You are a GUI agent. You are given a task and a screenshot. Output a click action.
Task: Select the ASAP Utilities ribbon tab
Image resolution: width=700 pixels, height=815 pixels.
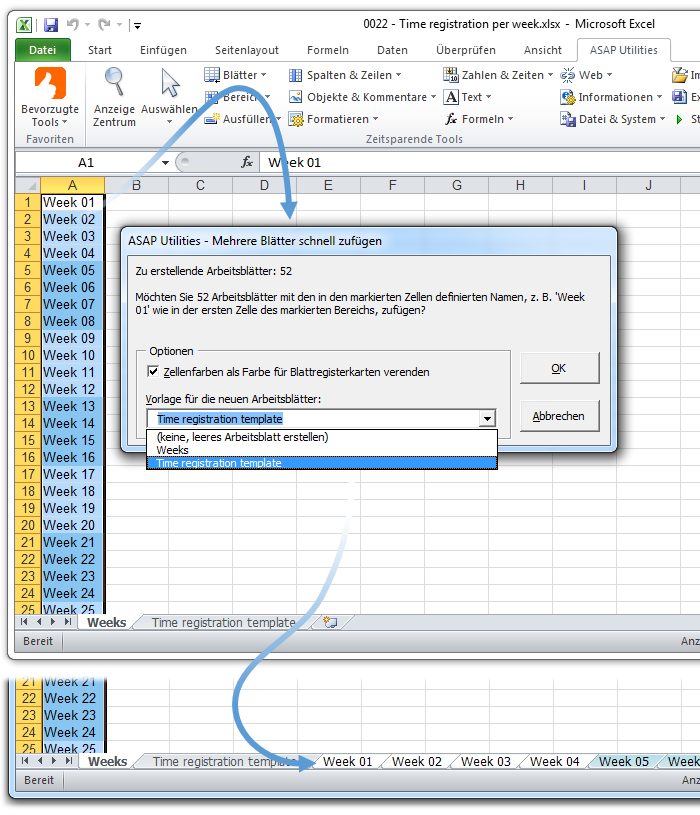(x=624, y=50)
